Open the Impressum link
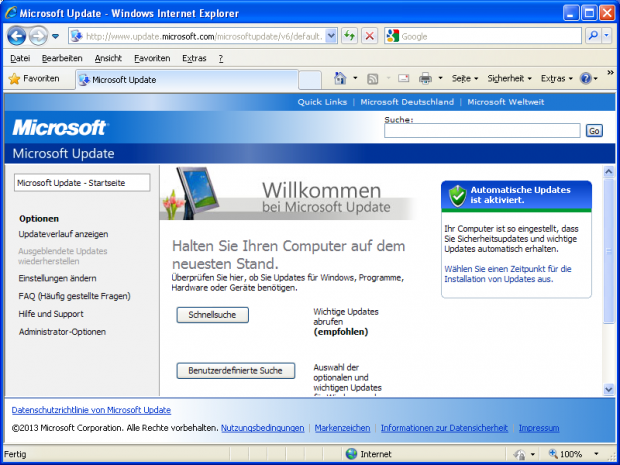620x465 pixels. coord(539,428)
